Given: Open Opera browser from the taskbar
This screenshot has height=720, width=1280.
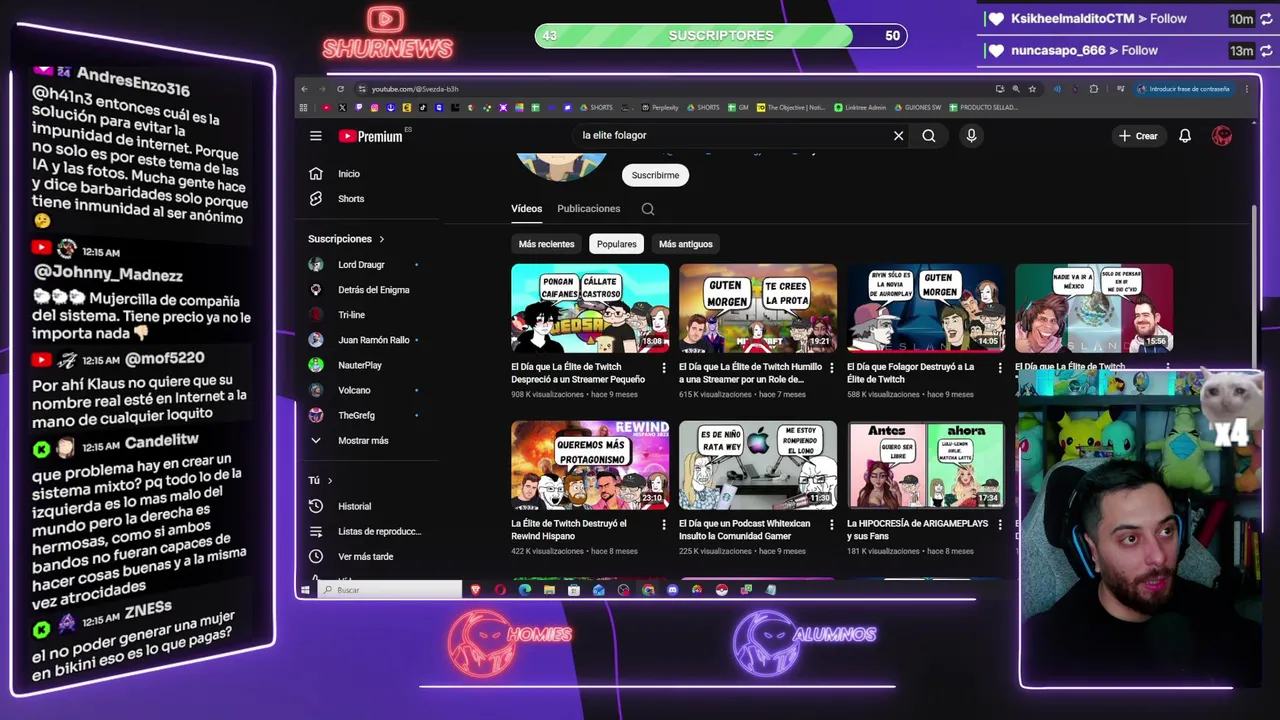Looking at the screenshot, I should (x=500, y=590).
